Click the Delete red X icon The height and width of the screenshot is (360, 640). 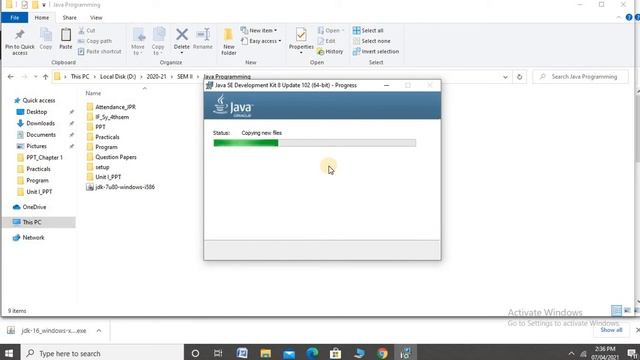tap(182, 35)
